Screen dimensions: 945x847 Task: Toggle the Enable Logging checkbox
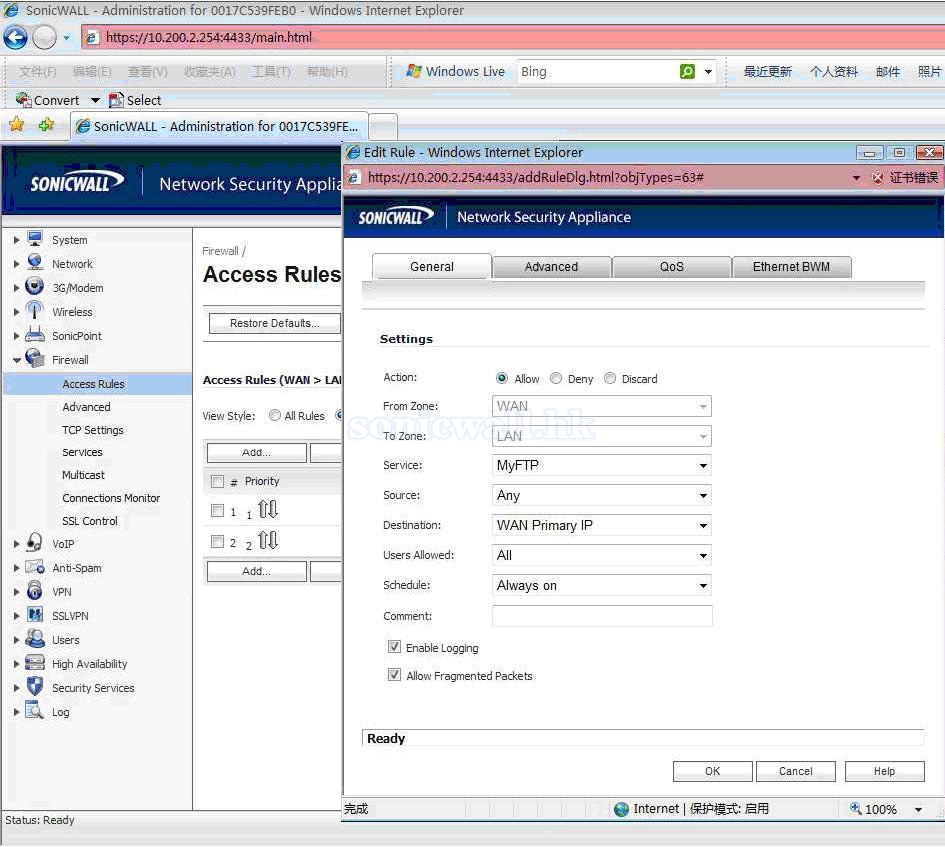click(394, 647)
